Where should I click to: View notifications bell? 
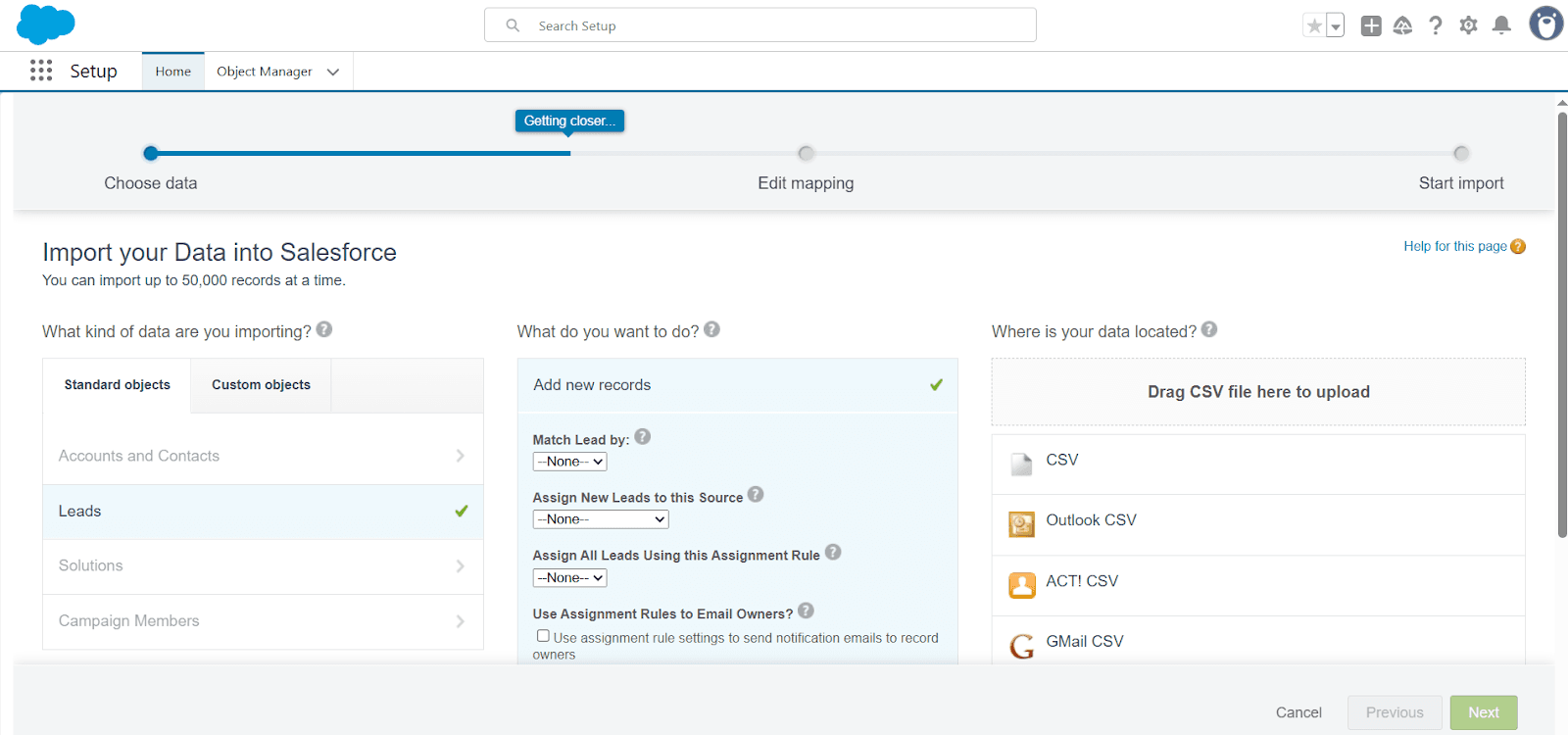point(1501,26)
